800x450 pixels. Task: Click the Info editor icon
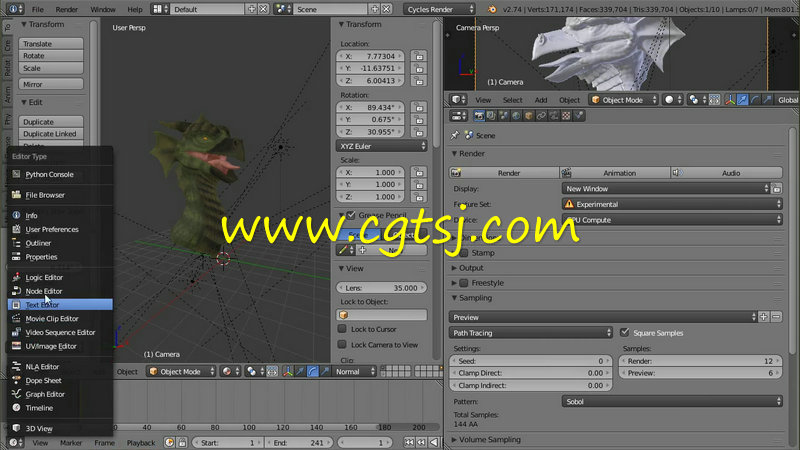click(x=16, y=215)
